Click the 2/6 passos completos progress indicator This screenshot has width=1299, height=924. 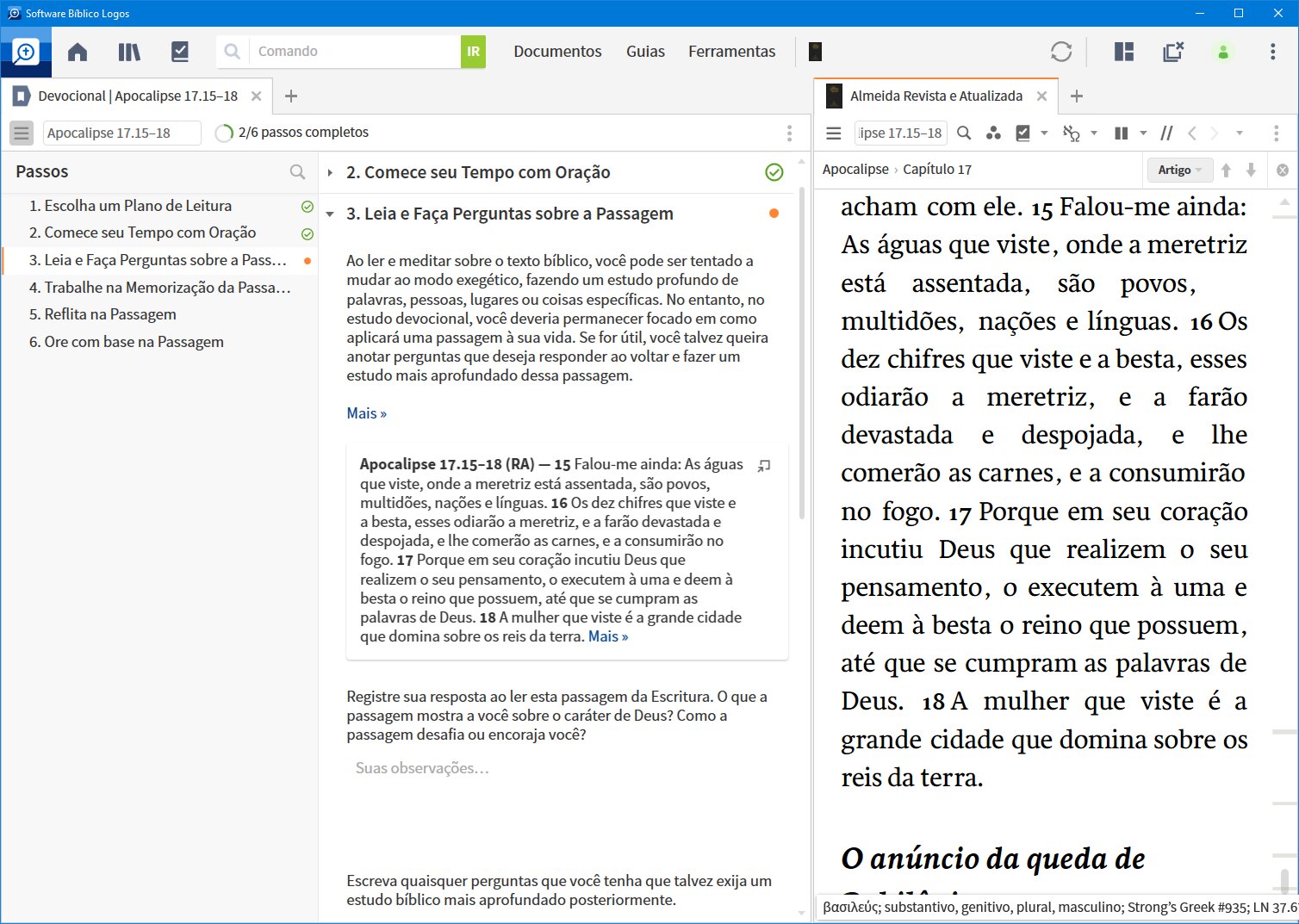[292, 133]
